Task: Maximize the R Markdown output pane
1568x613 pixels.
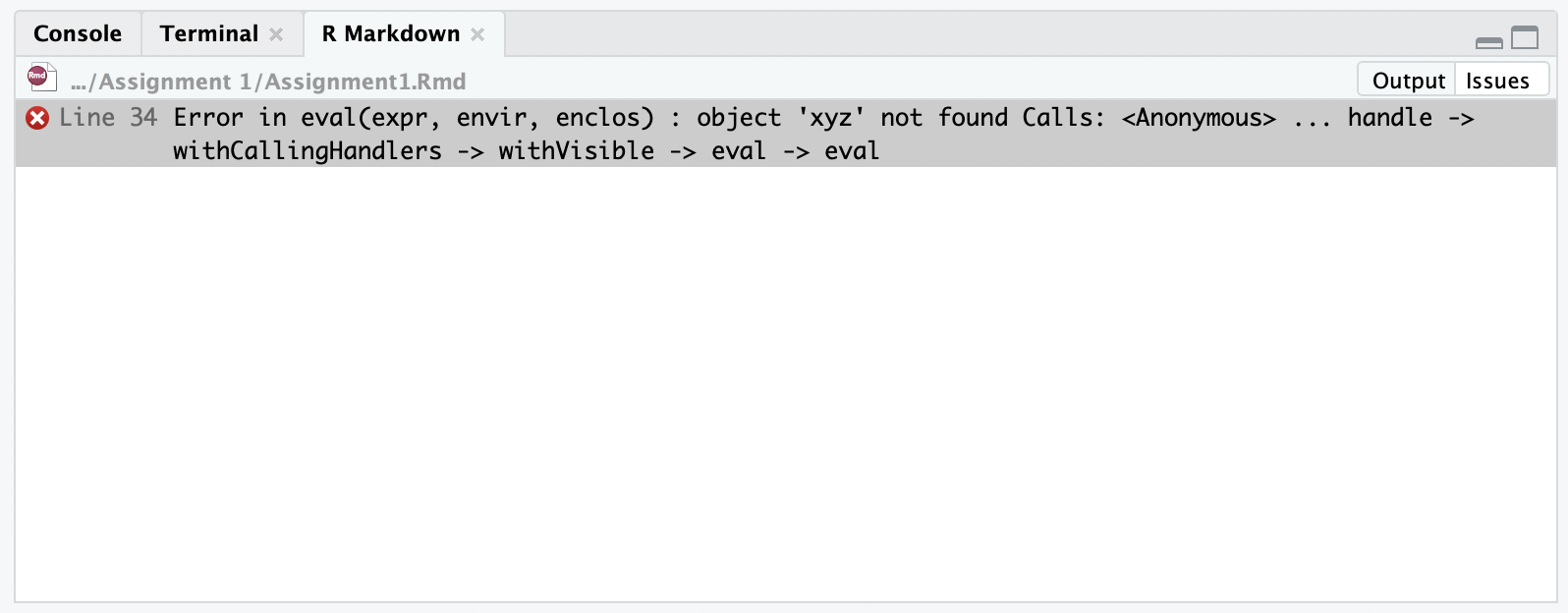Action: [1525, 39]
